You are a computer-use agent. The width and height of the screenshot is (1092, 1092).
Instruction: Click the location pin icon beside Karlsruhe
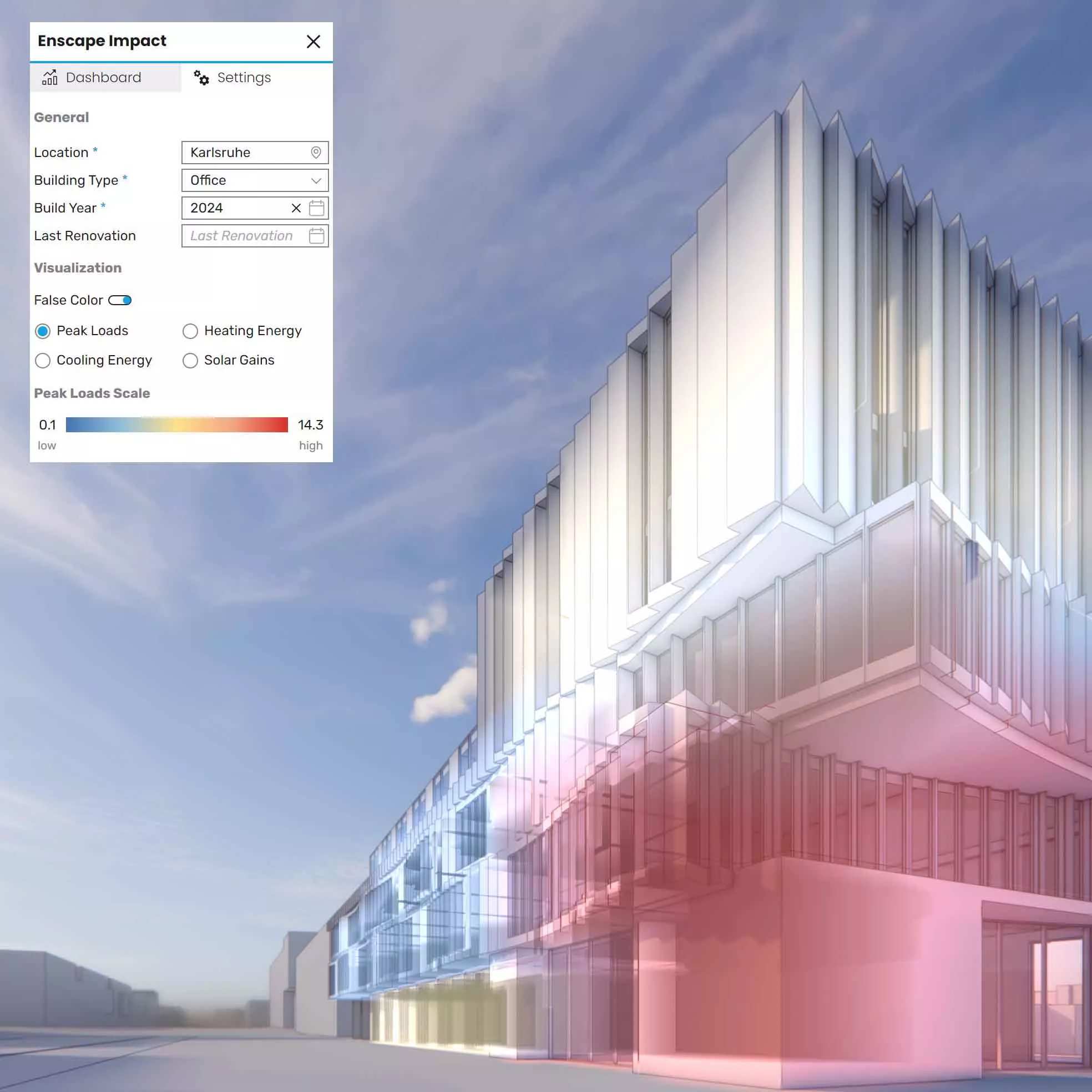[x=315, y=153]
